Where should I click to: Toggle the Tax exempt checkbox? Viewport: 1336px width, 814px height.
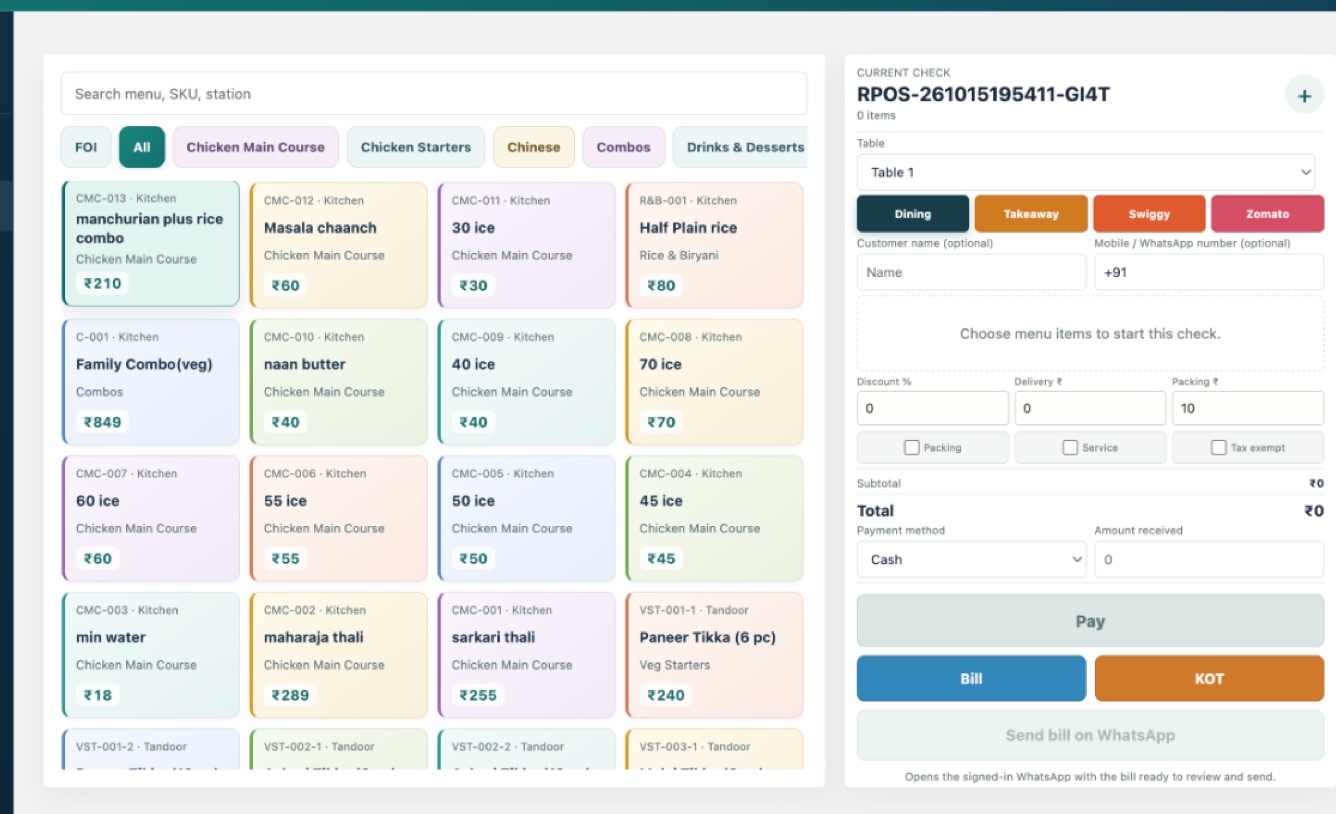tap(1218, 448)
